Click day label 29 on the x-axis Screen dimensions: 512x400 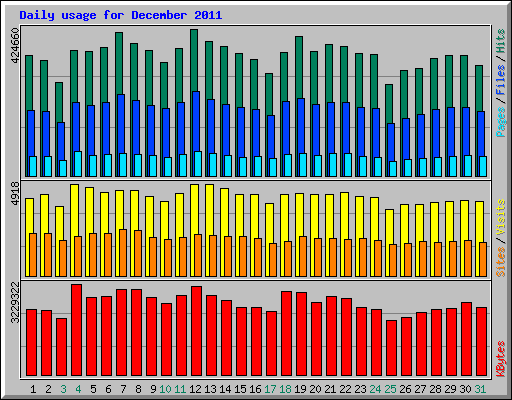coord(450,389)
